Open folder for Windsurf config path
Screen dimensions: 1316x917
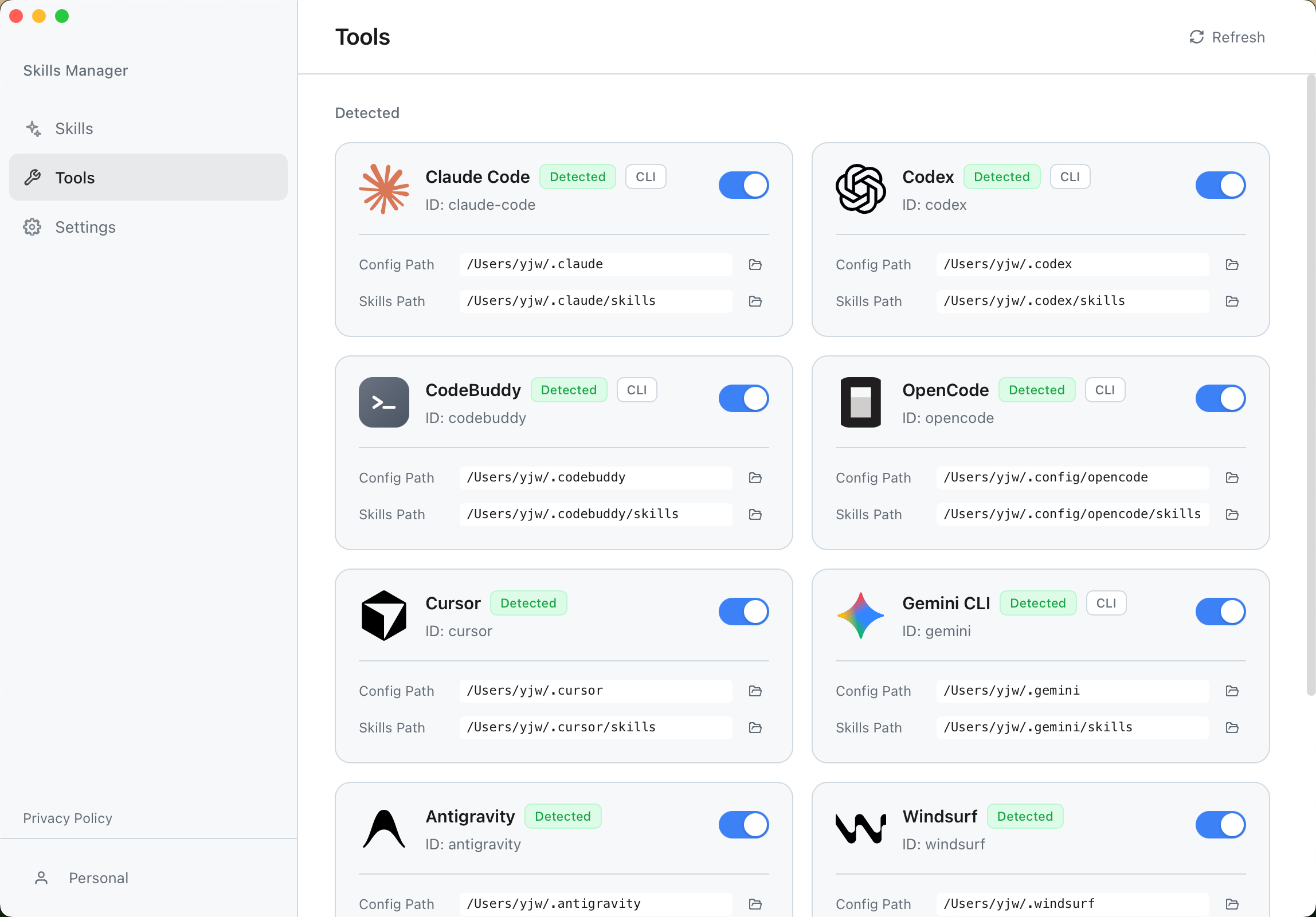1232,904
